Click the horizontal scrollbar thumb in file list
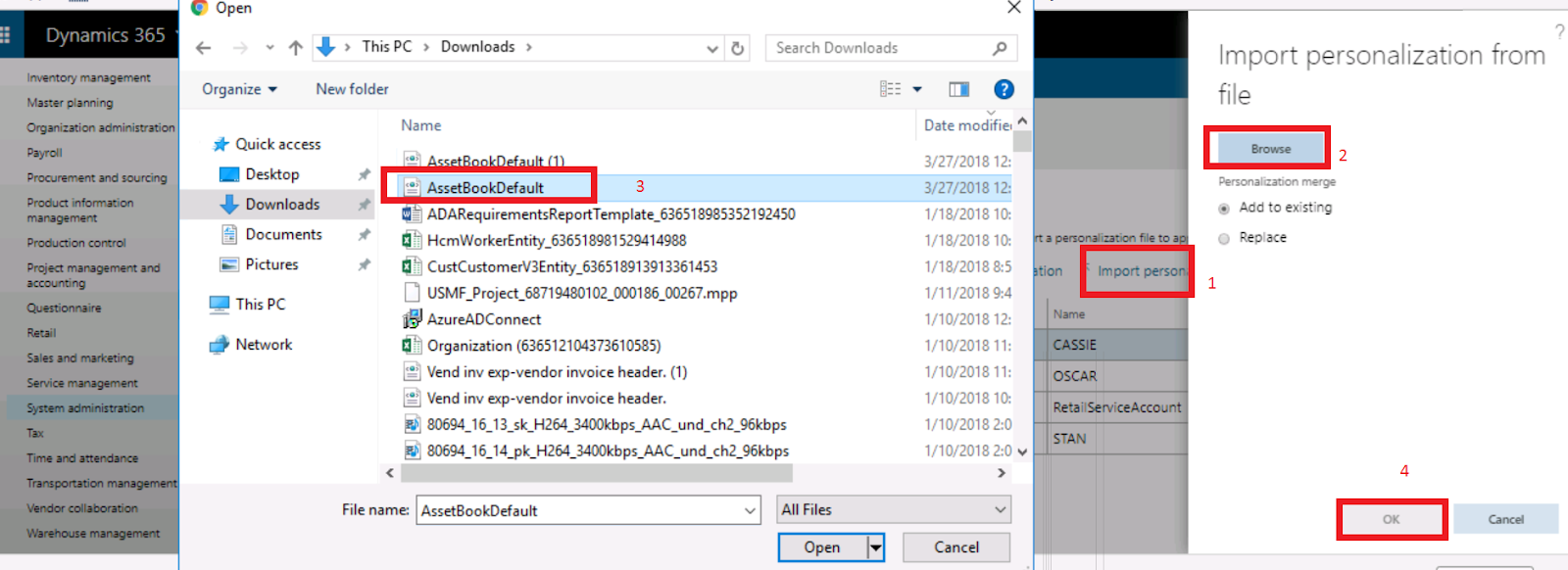1568x570 pixels. tap(596, 473)
